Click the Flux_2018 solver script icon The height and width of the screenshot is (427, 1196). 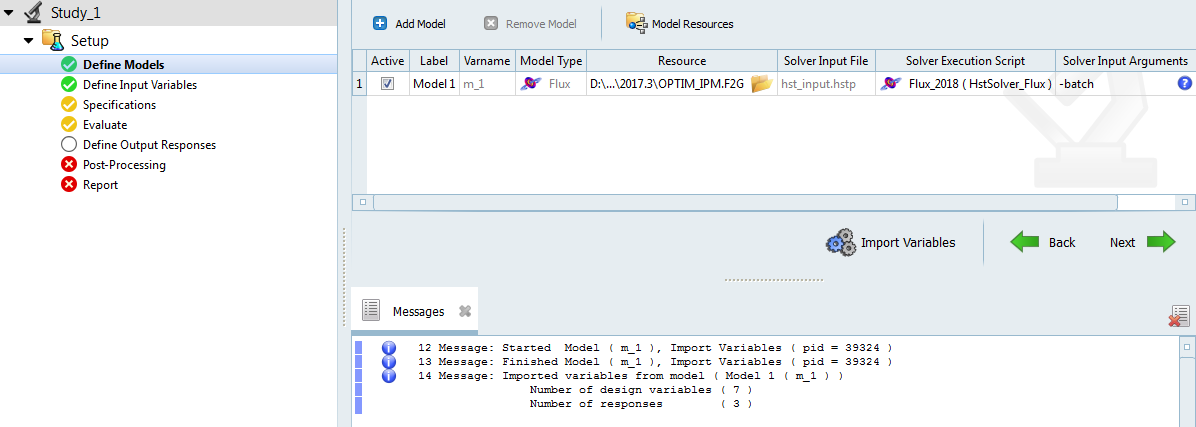(x=891, y=84)
